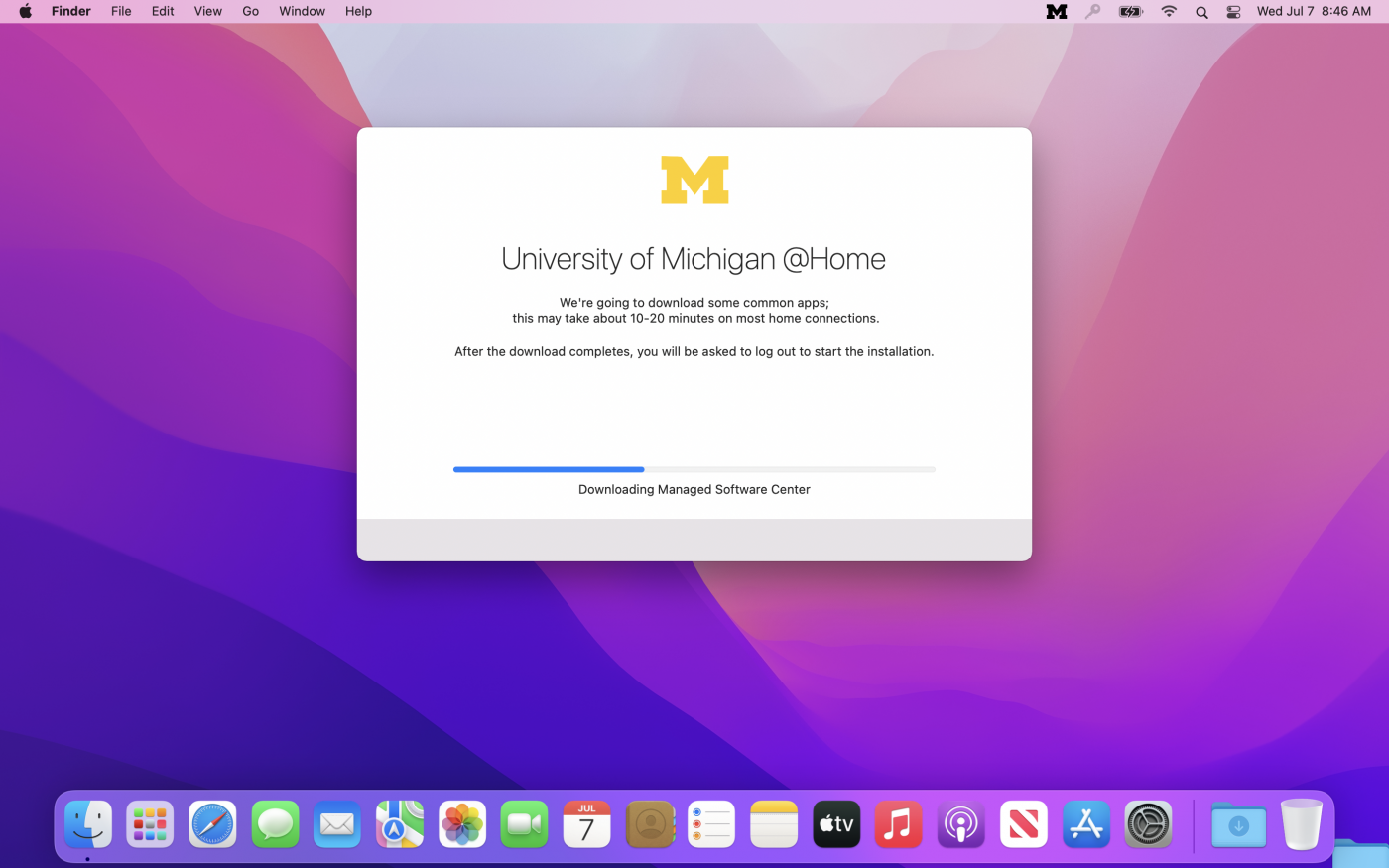This screenshot has width=1389, height=868.
Task: Click the Wed Jul 7 8:46 AM clock
Action: point(1314,11)
